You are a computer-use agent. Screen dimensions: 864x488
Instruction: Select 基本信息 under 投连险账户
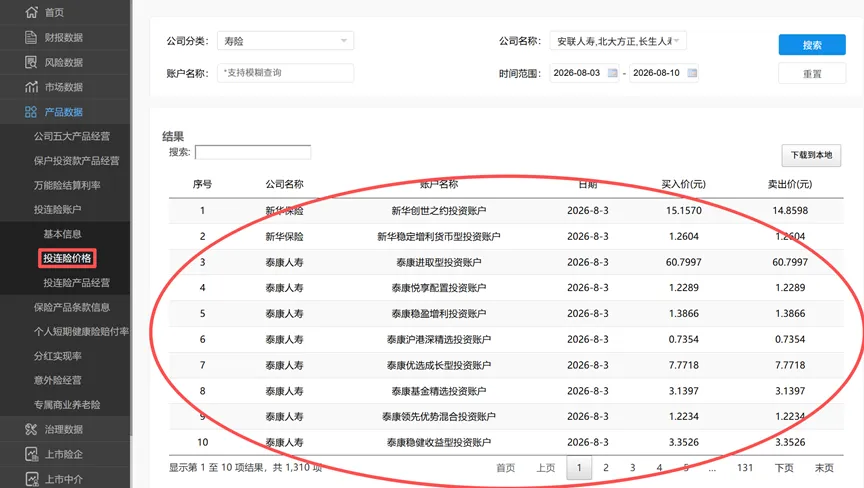click(62, 234)
